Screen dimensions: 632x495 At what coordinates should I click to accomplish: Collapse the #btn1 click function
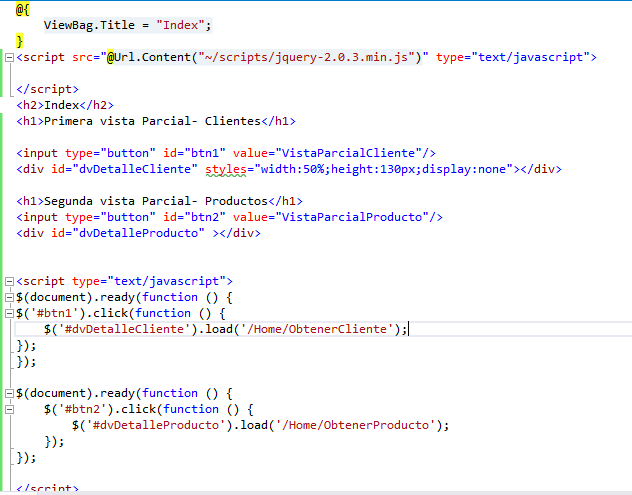tap(9, 313)
